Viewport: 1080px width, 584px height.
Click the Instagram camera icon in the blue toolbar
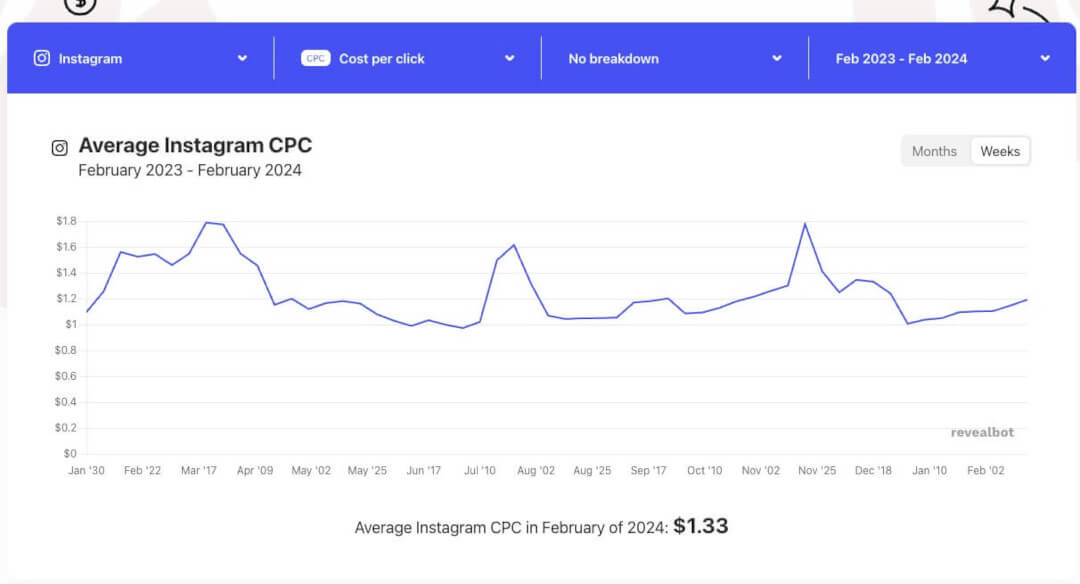(x=41, y=58)
